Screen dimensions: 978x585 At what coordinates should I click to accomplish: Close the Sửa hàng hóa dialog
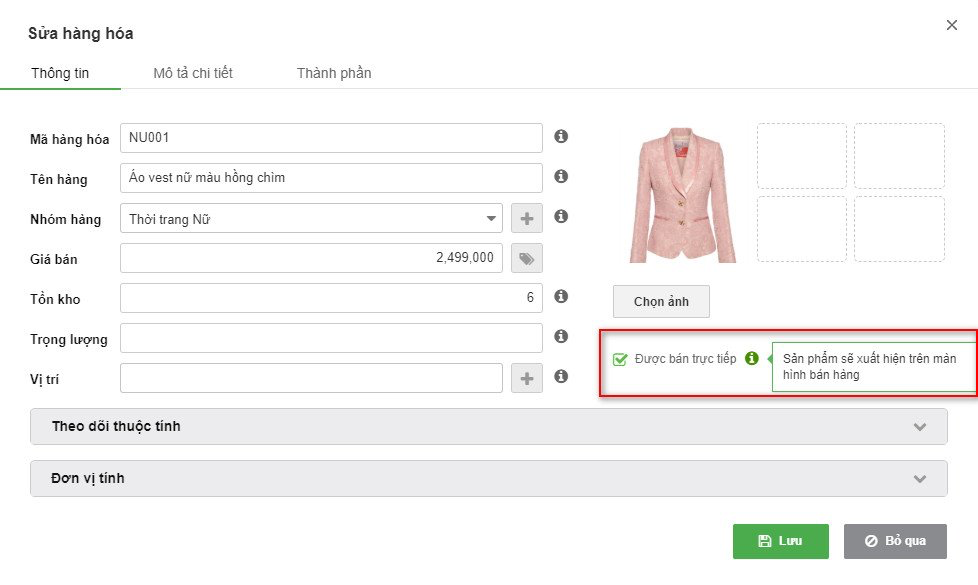[952, 26]
